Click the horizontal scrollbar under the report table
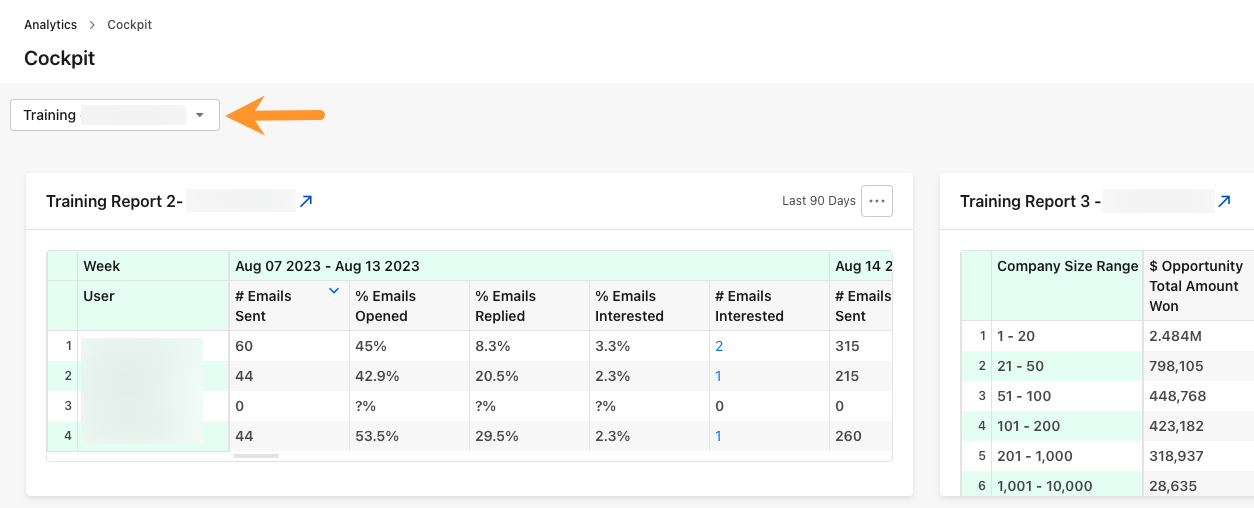Image resolution: width=1254 pixels, height=508 pixels. [x=256, y=456]
